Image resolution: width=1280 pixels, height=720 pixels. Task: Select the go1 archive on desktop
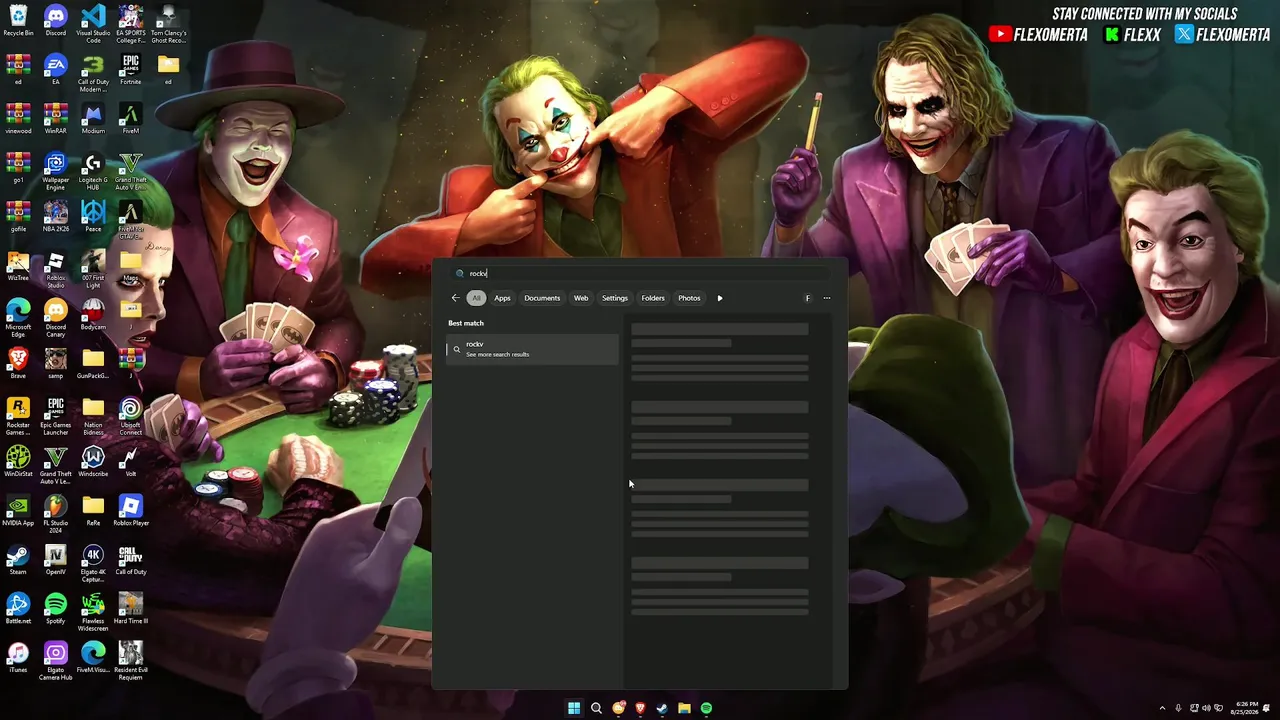click(x=18, y=167)
